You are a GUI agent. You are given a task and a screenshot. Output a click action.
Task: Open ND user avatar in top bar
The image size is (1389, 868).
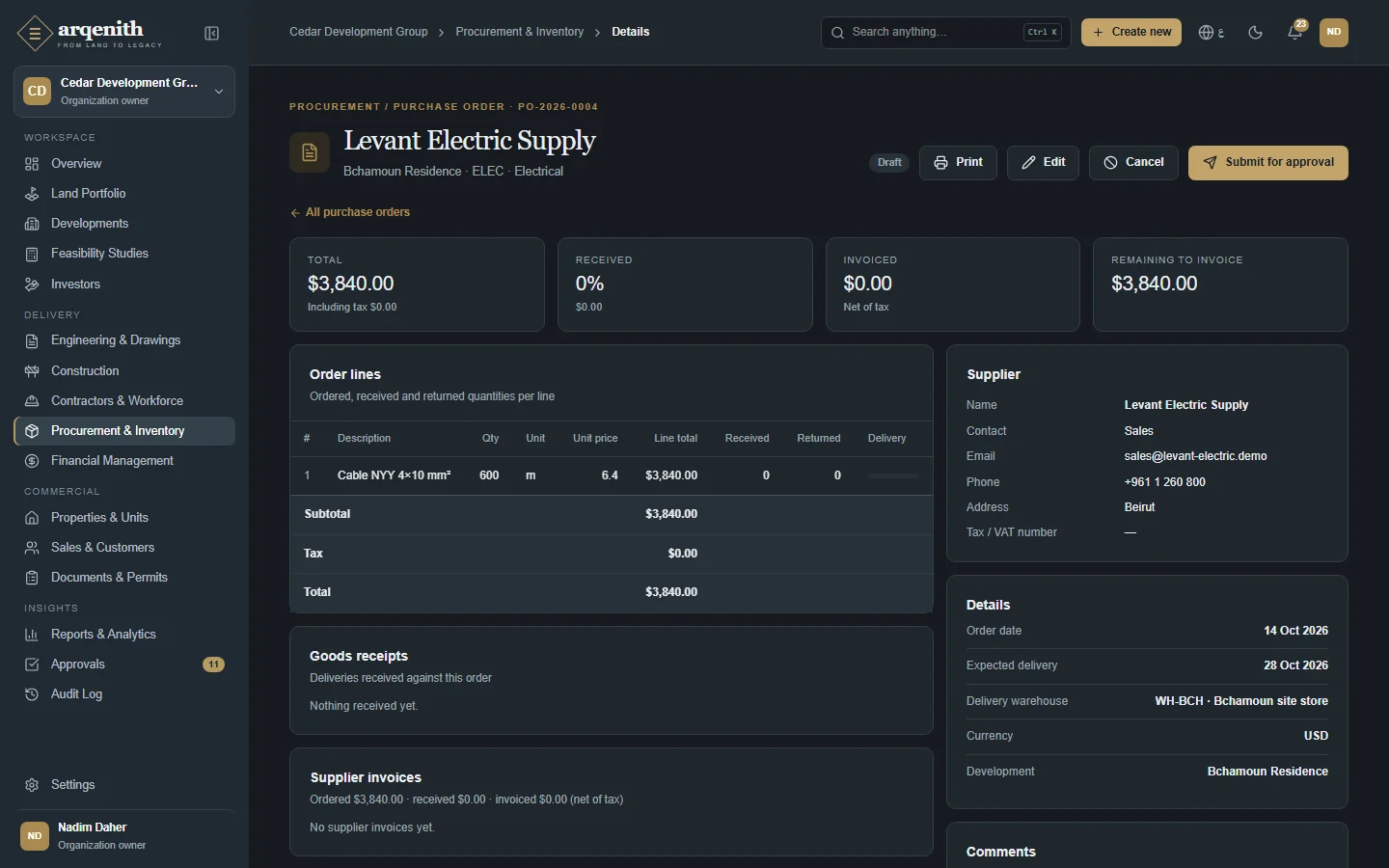click(x=1334, y=33)
